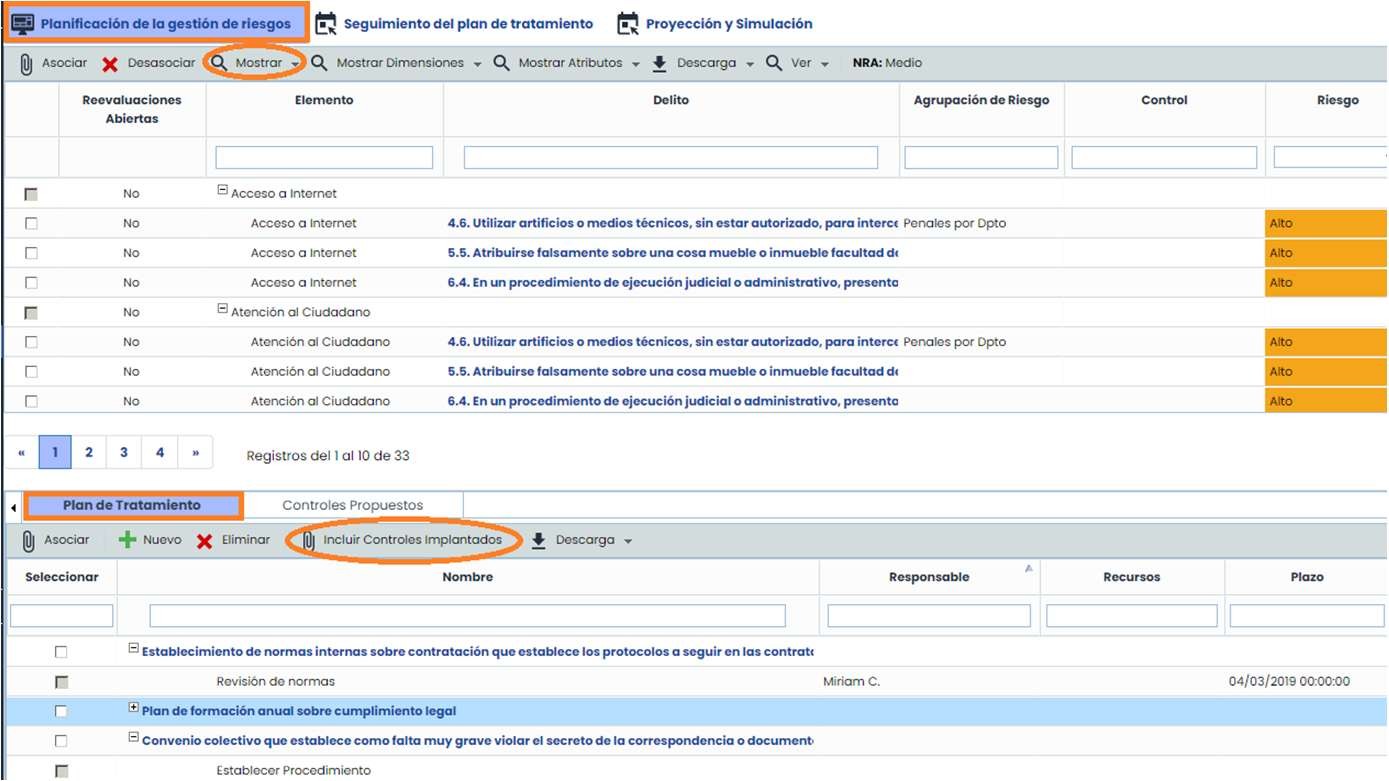Viewport: 1389px width, 781px height.
Task: Click the paperclip Incluir Controles Implantados icon
Action: pos(309,540)
